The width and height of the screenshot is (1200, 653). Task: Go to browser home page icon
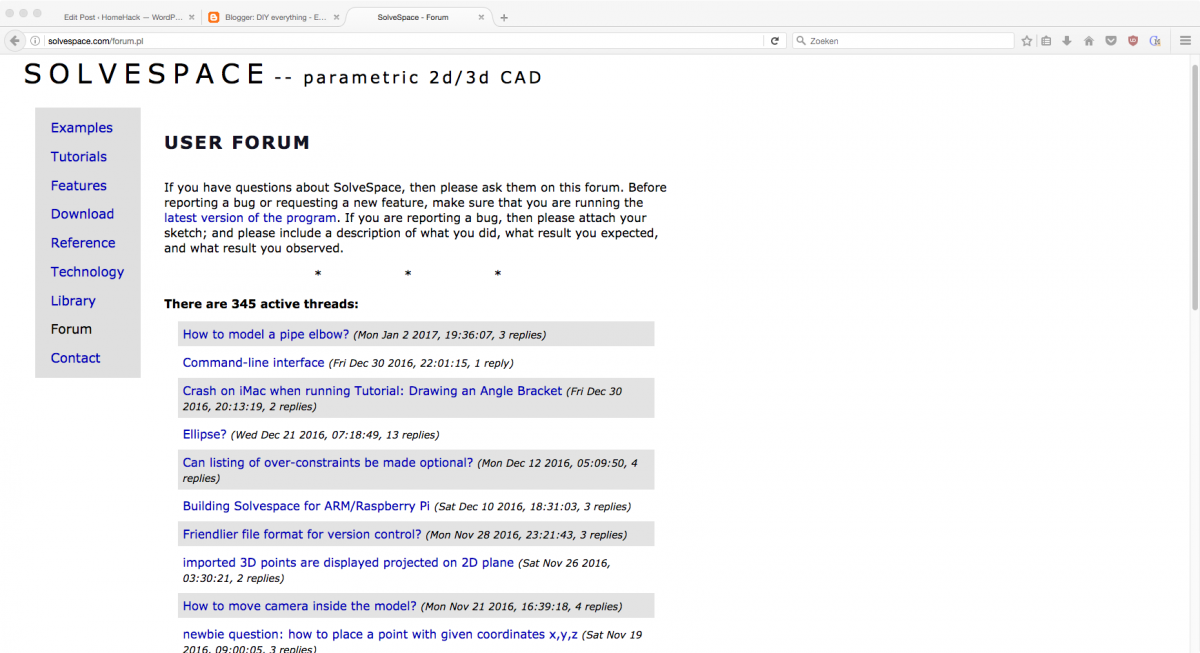tap(1088, 41)
